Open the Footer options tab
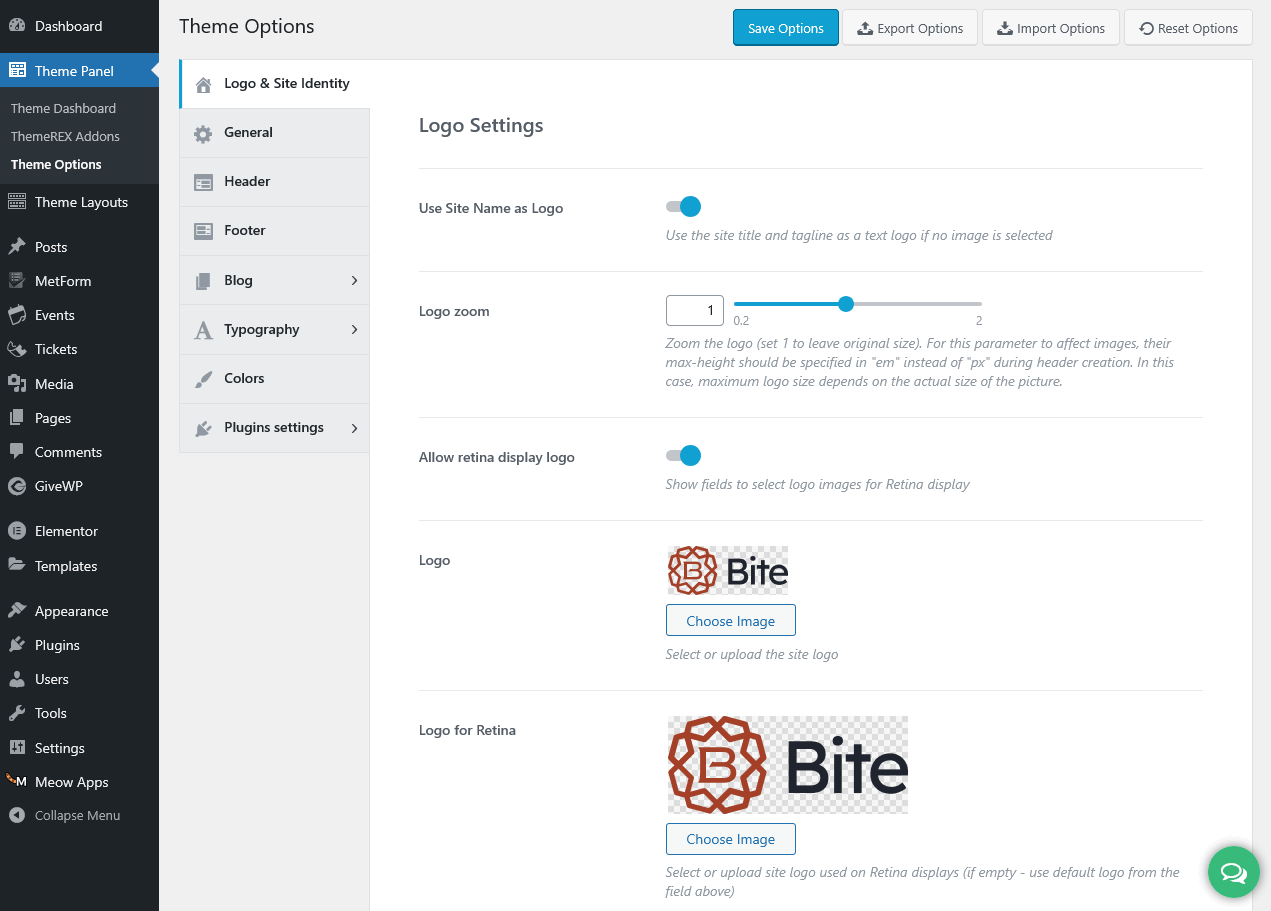The width and height of the screenshot is (1271, 911). click(275, 231)
